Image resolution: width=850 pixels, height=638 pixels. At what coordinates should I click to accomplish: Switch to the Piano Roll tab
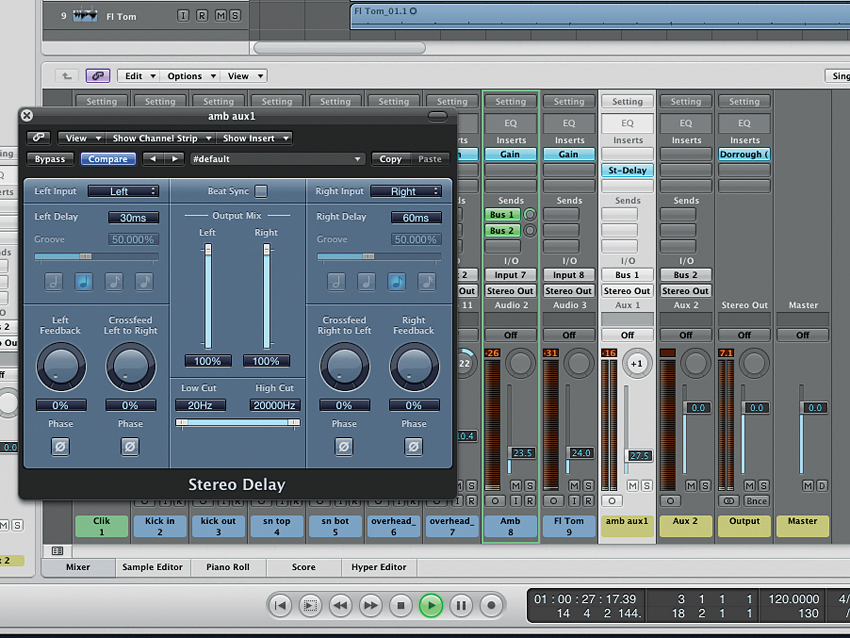coord(228,567)
